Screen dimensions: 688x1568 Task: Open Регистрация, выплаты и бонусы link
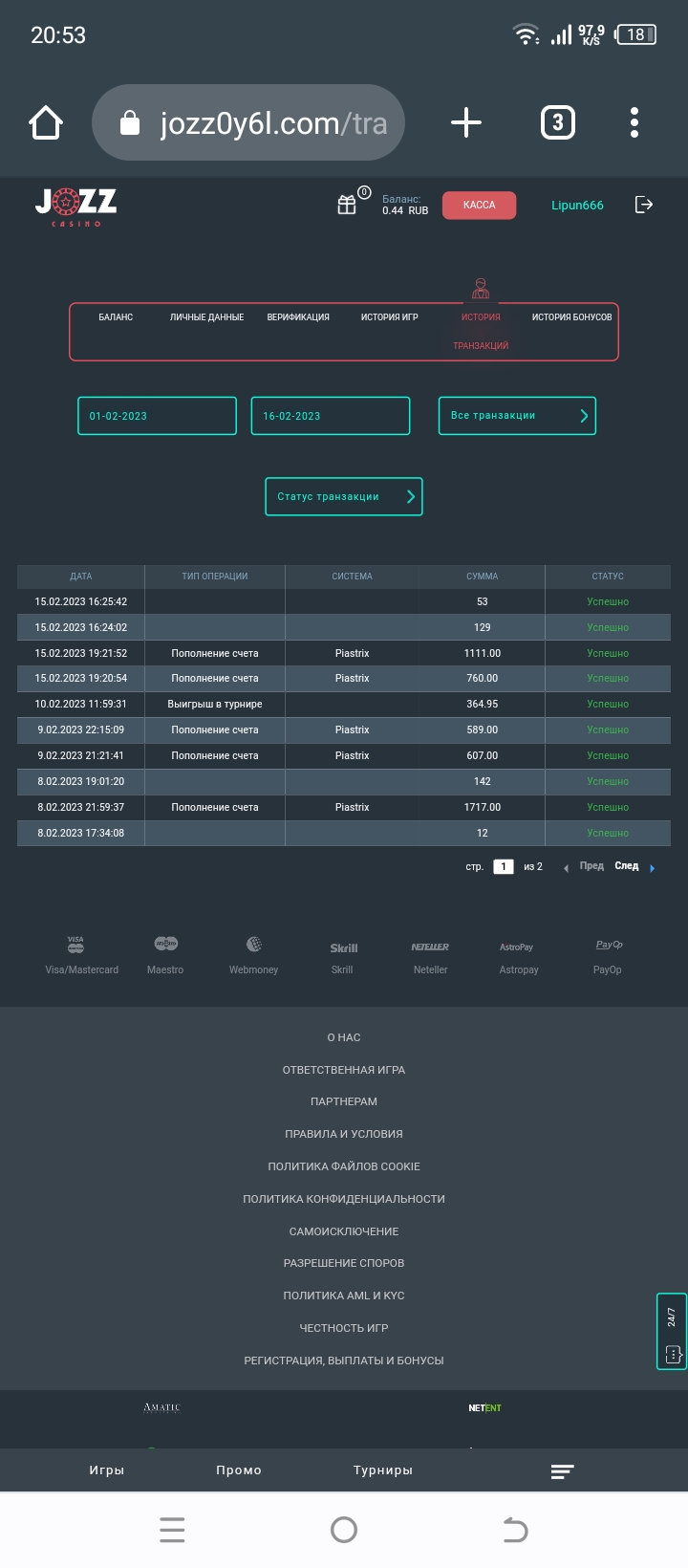coord(344,1361)
